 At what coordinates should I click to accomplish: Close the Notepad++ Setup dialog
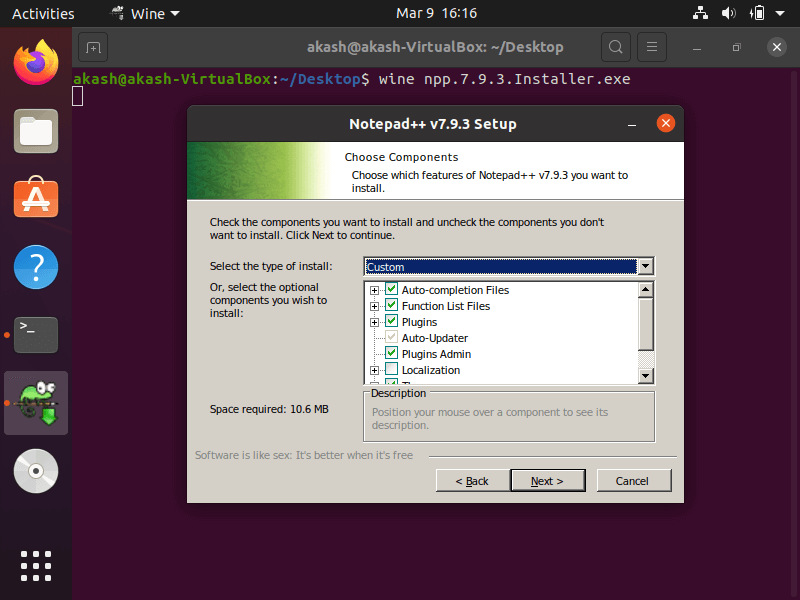click(665, 123)
